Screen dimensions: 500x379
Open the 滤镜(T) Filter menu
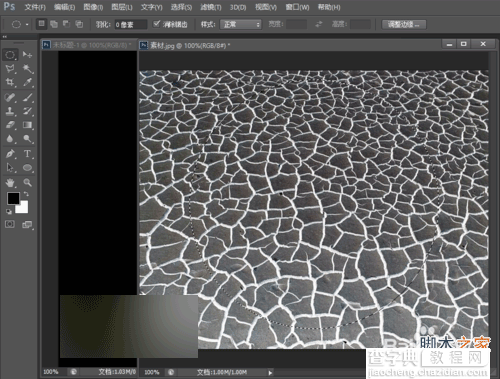point(211,7)
